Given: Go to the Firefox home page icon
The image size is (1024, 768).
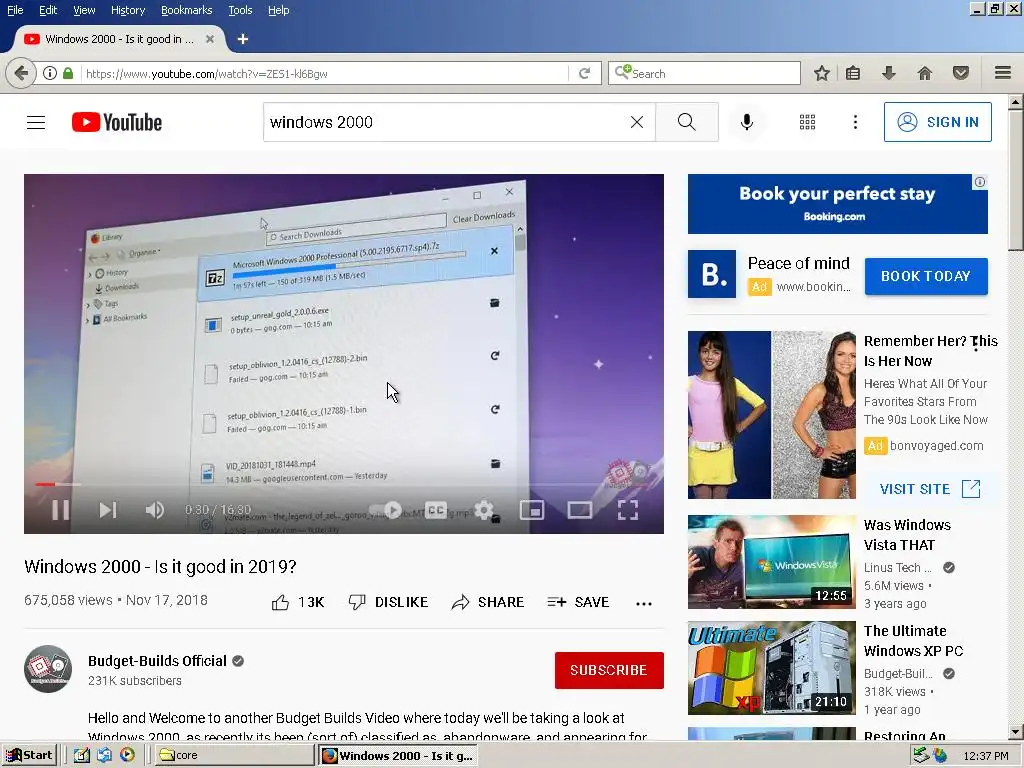Looking at the screenshot, I should pos(925,73).
